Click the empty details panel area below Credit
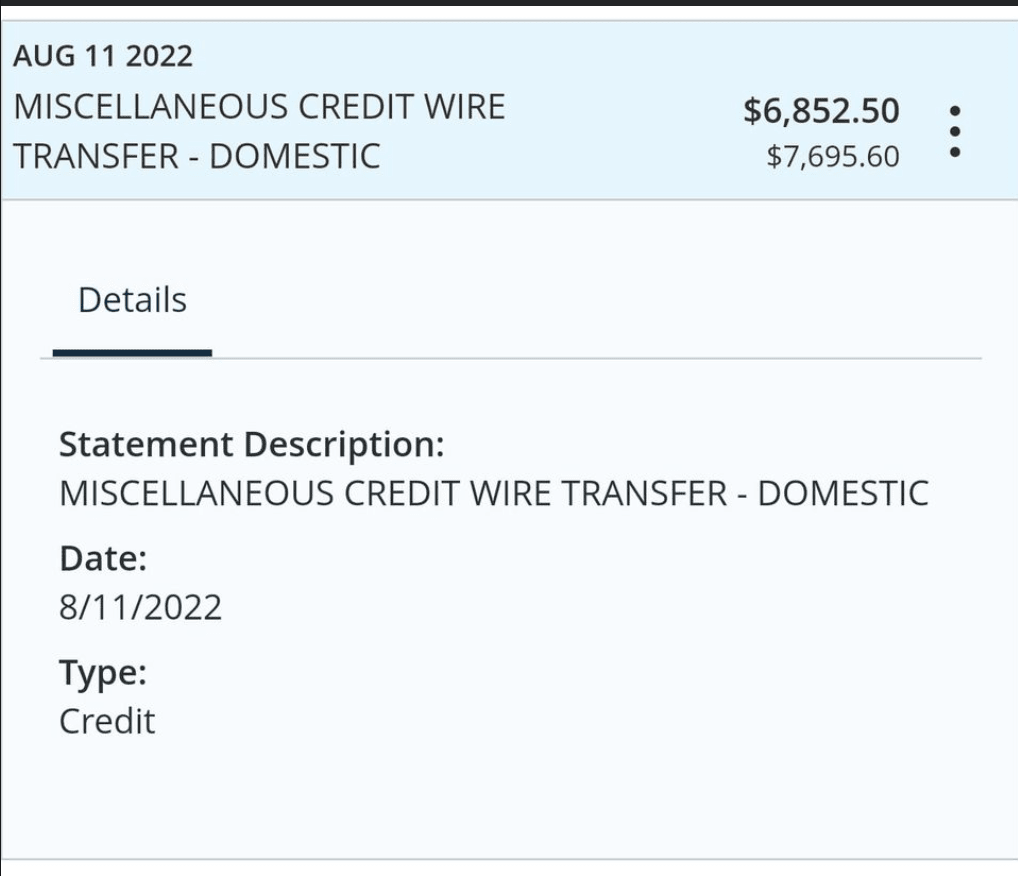Image resolution: width=1018 pixels, height=876 pixels. (509, 799)
